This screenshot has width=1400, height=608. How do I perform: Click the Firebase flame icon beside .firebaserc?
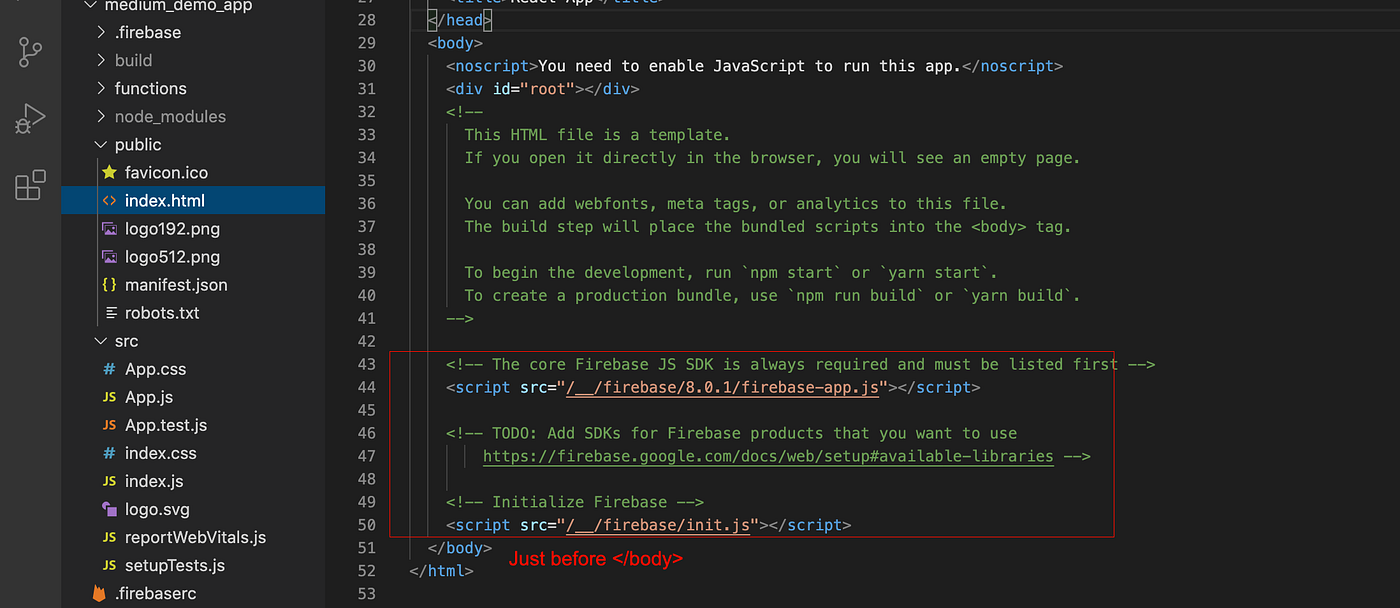[99, 593]
